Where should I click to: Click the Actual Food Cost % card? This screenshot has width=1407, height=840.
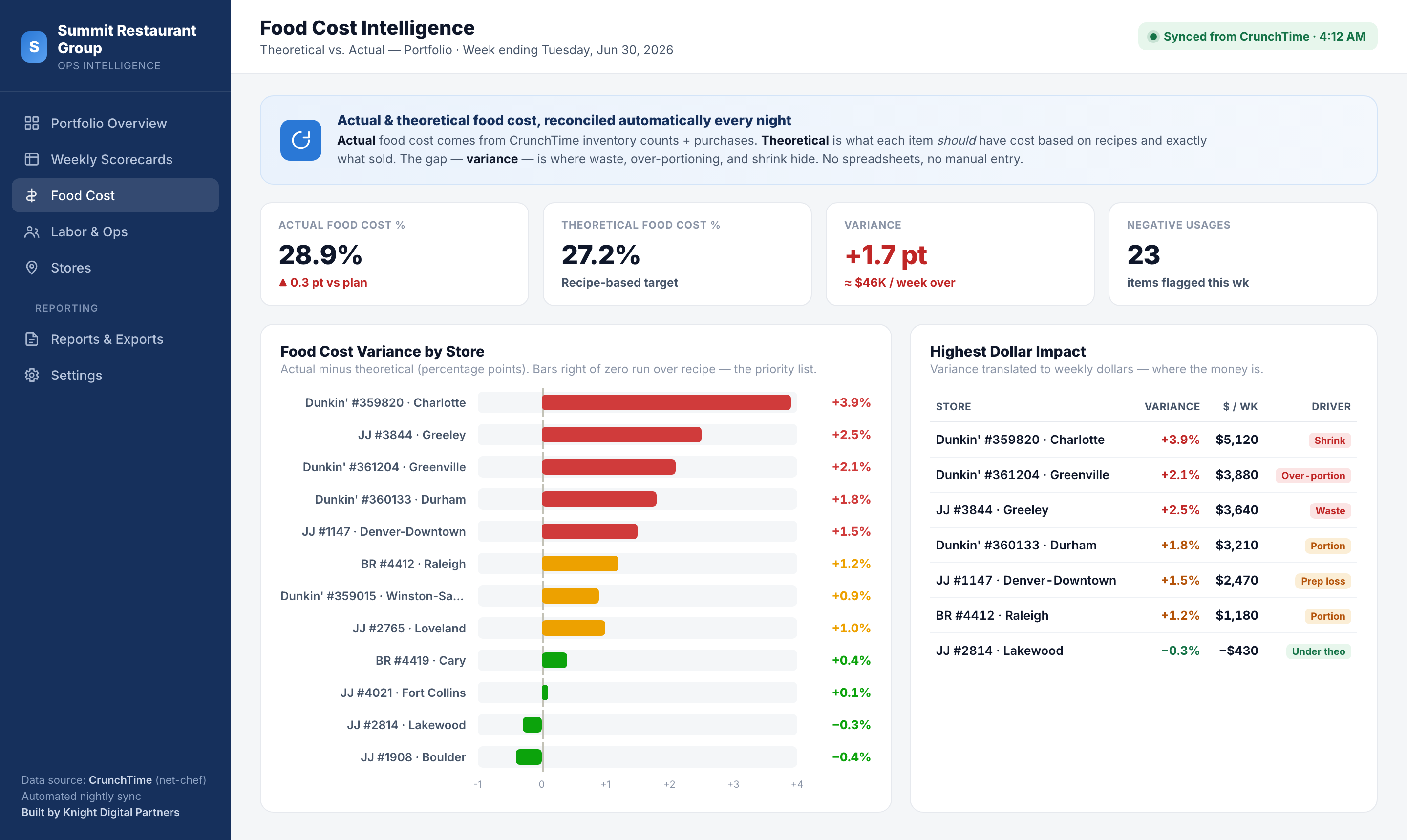395,254
